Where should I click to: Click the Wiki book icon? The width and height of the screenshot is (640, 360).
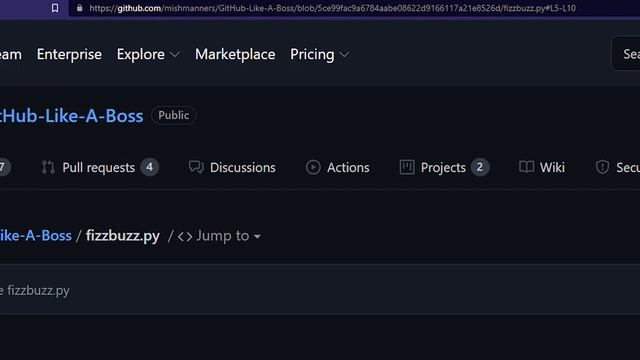click(x=527, y=167)
